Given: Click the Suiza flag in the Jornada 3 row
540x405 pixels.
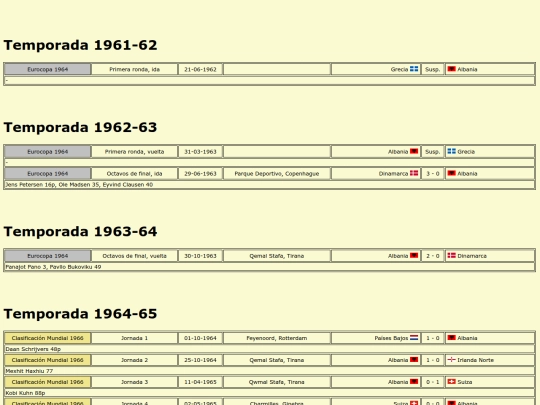Looking at the screenshot, I should coord(451,382).
